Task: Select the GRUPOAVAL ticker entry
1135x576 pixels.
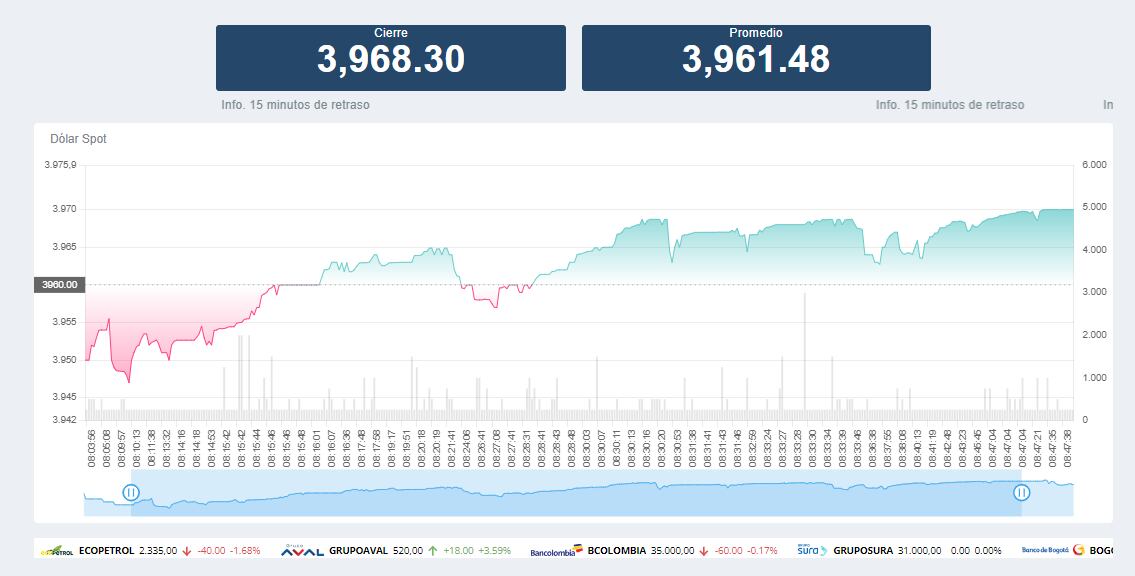Action: [x=360, y=550]
